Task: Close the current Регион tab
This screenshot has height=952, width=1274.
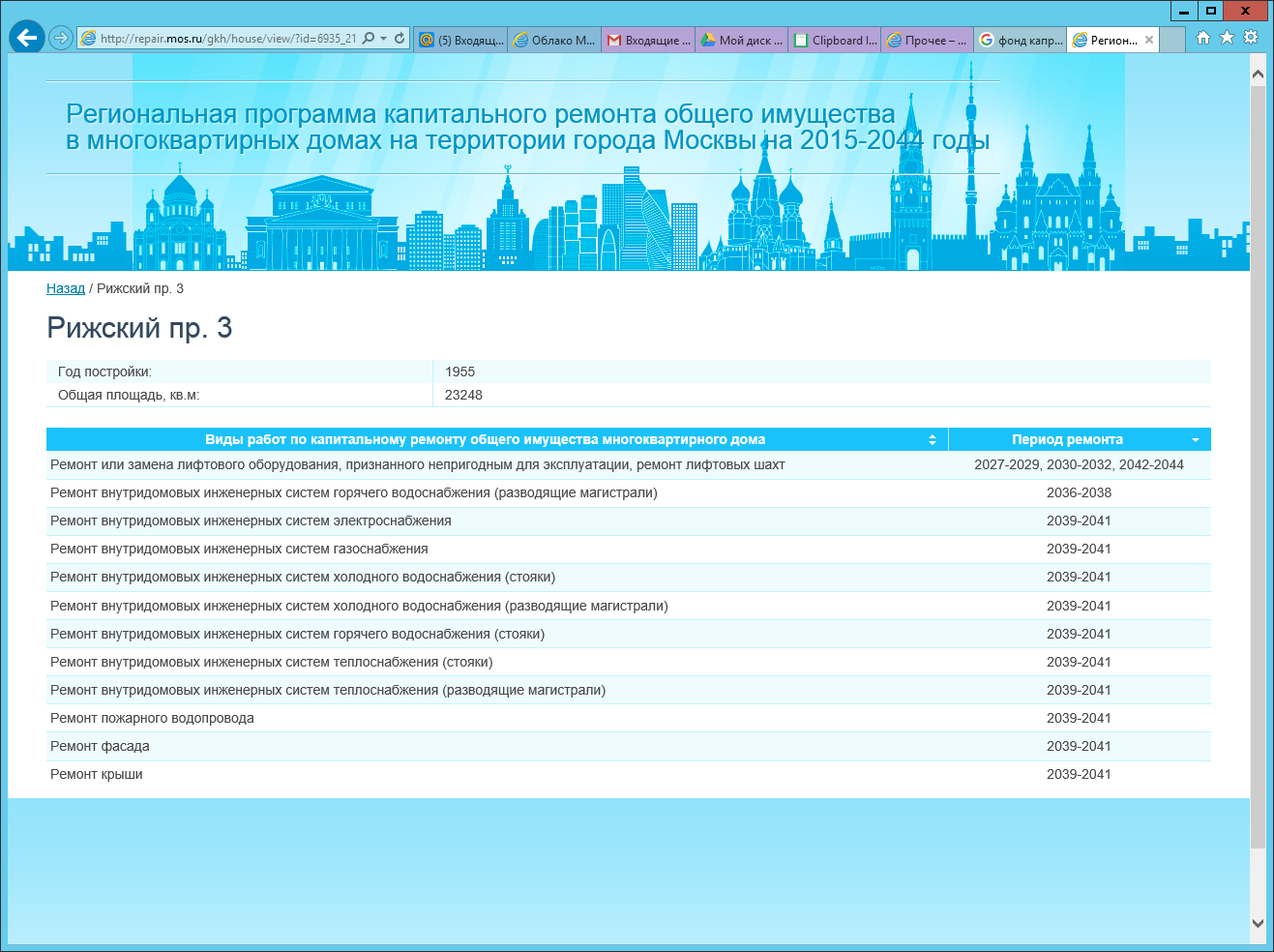Action: tap(1149, 40)
